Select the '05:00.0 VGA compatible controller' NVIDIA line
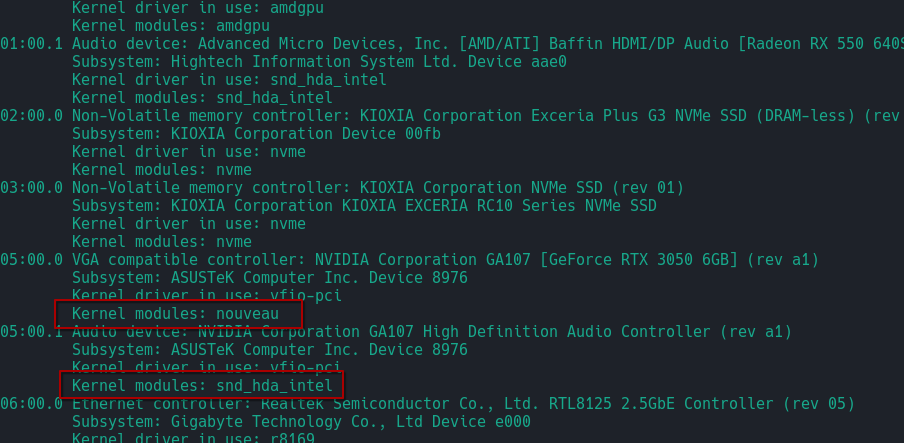 tap(409, 260)
